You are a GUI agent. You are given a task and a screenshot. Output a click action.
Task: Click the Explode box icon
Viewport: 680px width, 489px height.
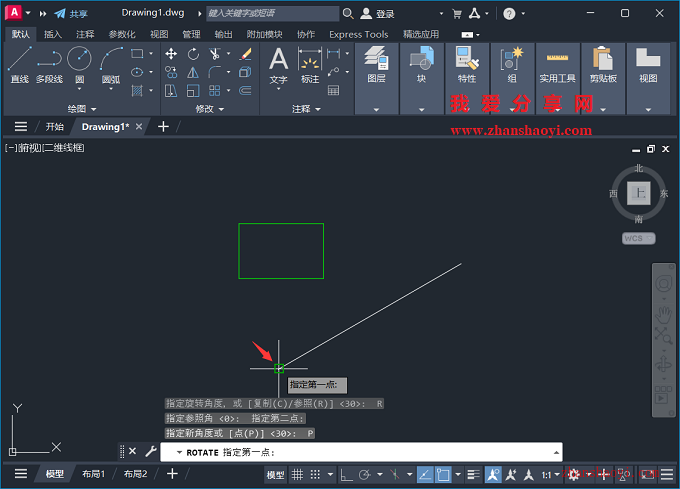[245, 72]
